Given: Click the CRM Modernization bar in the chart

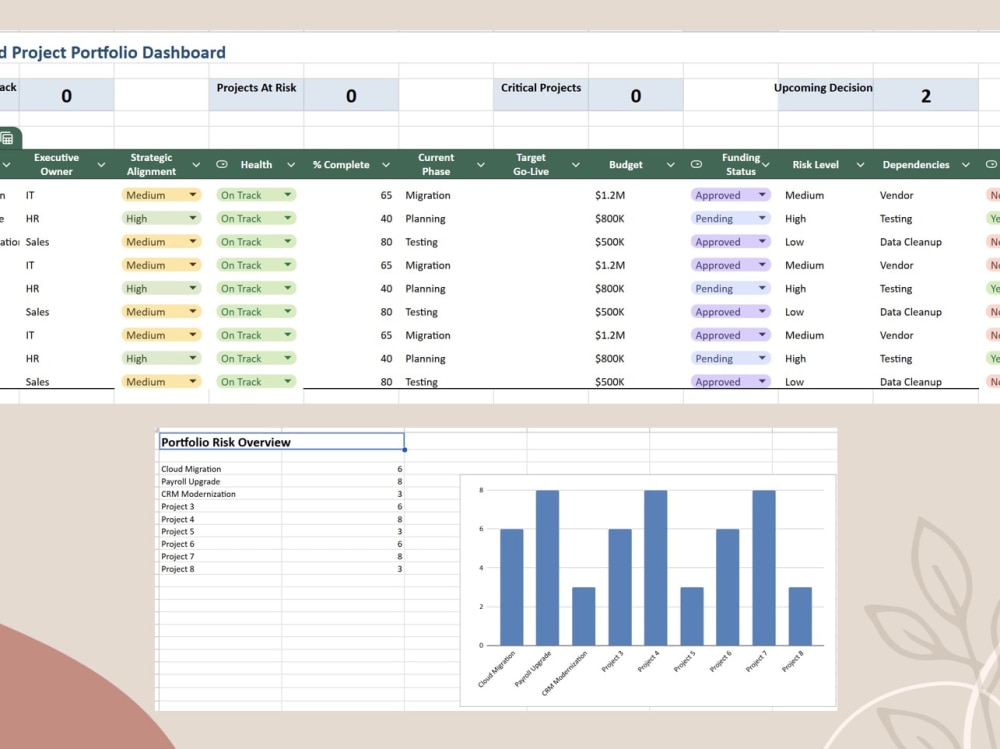Looking at the screenshot, I should (x=584, y=616).
